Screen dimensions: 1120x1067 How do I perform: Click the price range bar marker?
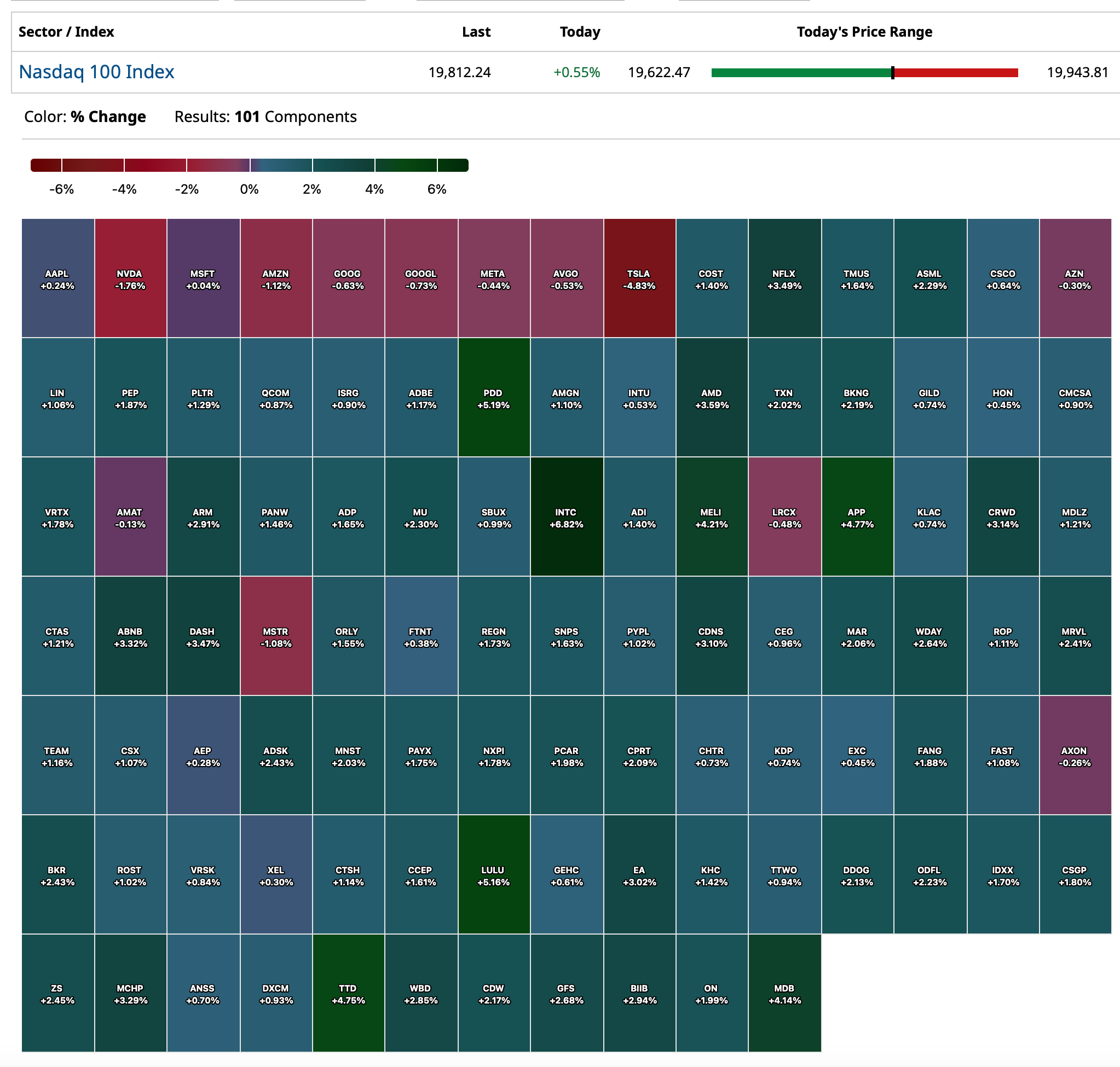pyautogui.click(x=893, y=73)
